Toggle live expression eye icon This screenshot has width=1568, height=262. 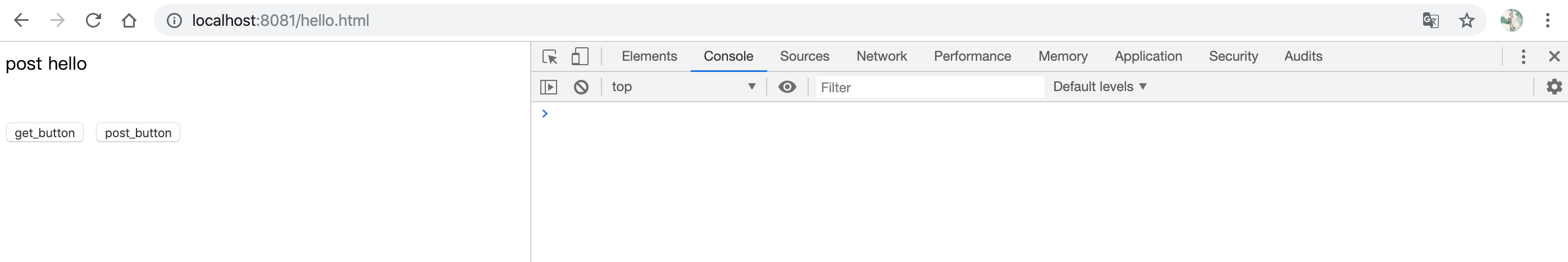tap(787, 87)
